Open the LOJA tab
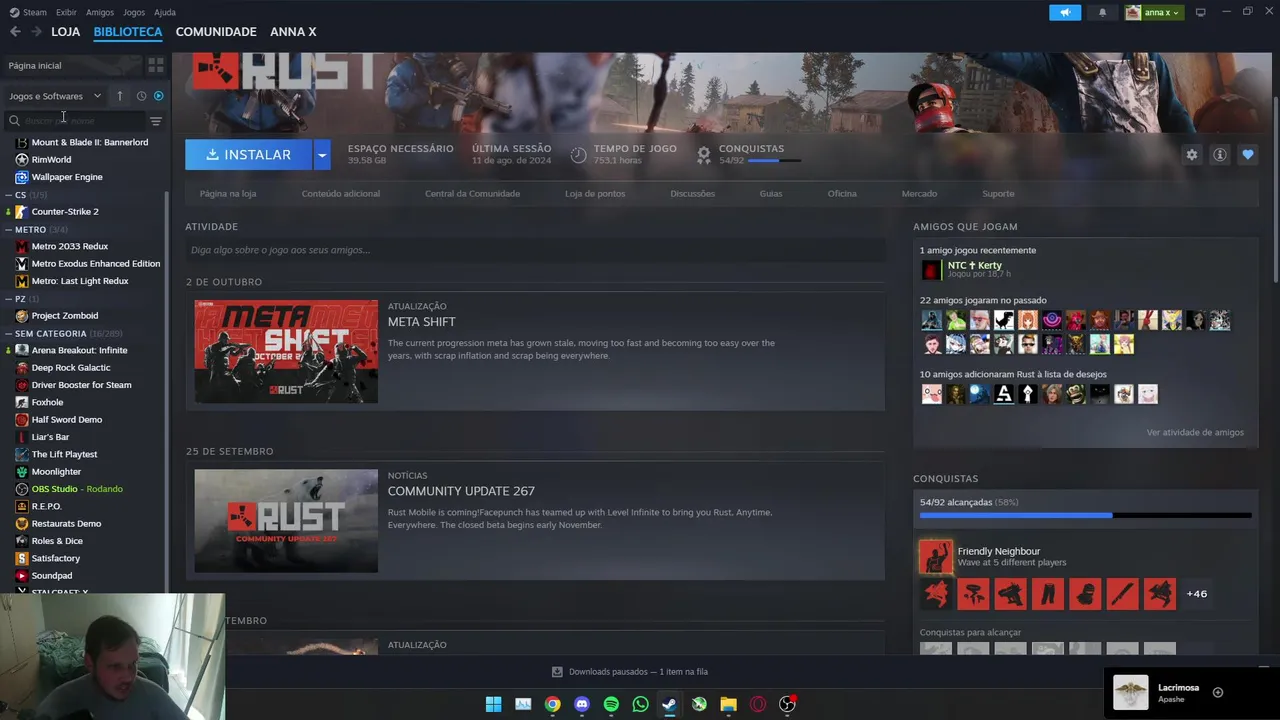The image size is (1280, 720). pos(65,32)
